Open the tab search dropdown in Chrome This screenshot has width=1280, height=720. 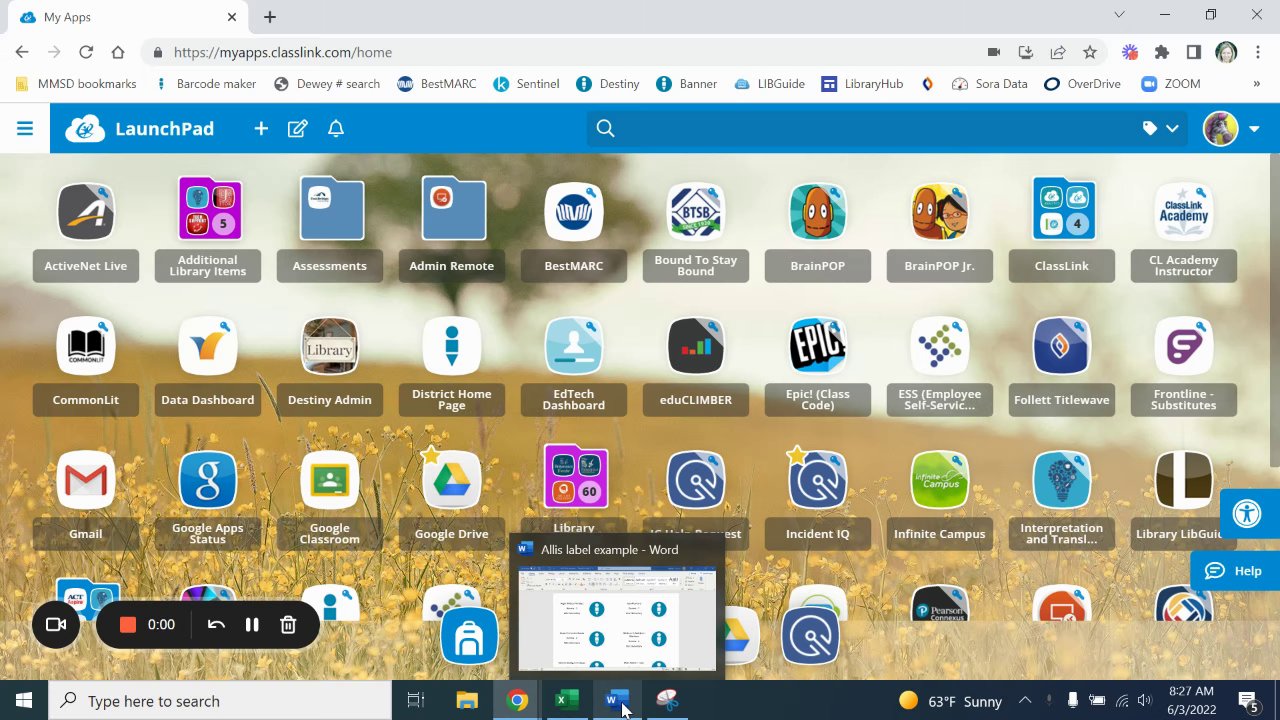pyautogui.click(x=1119, y=15)
